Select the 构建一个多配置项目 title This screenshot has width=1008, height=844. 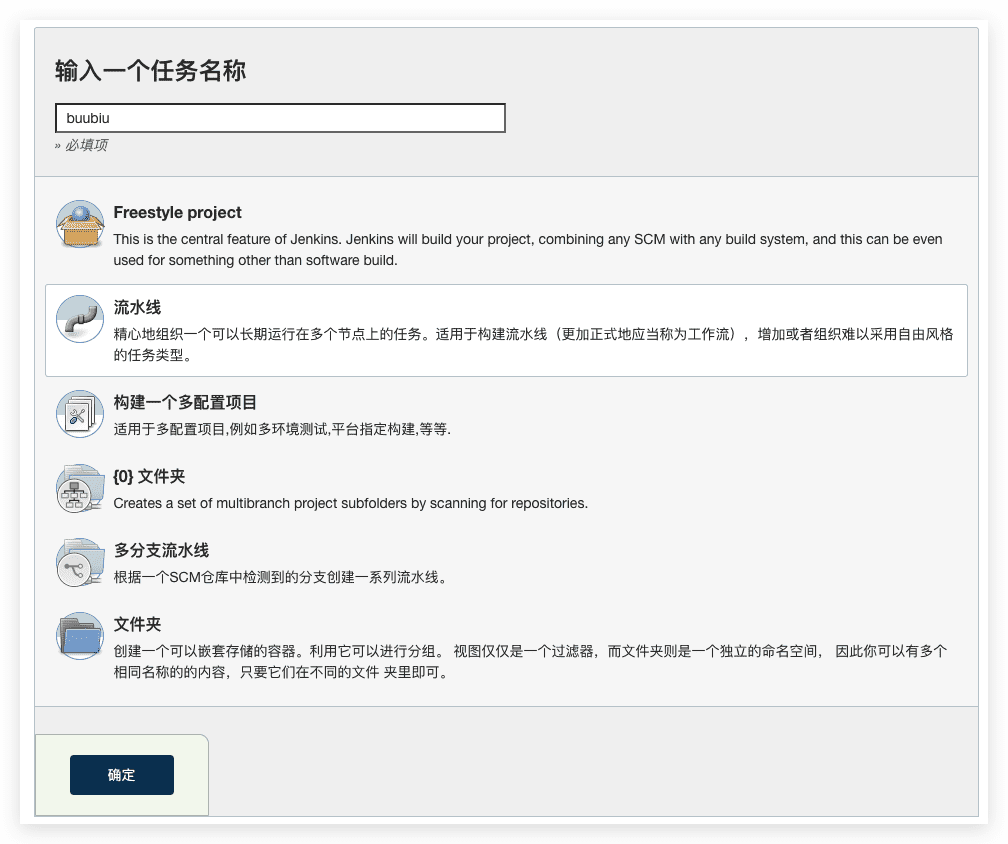(x=185, y=402)
